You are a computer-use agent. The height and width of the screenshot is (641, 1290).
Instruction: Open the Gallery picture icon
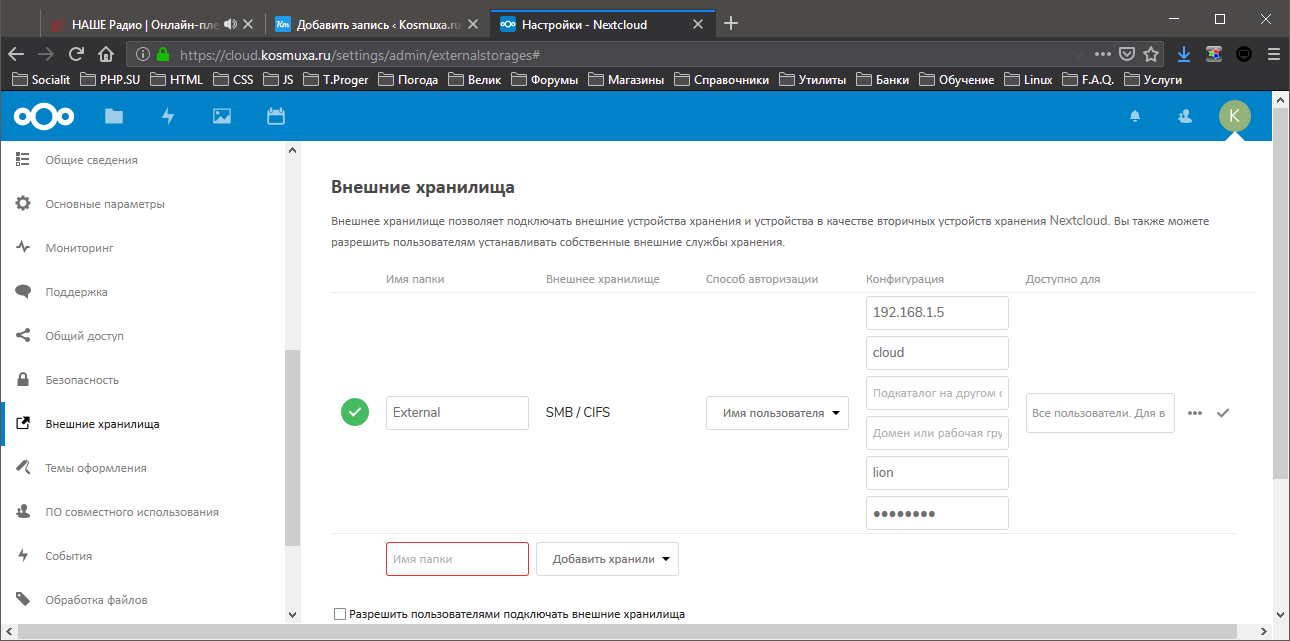tap(222, 116)
